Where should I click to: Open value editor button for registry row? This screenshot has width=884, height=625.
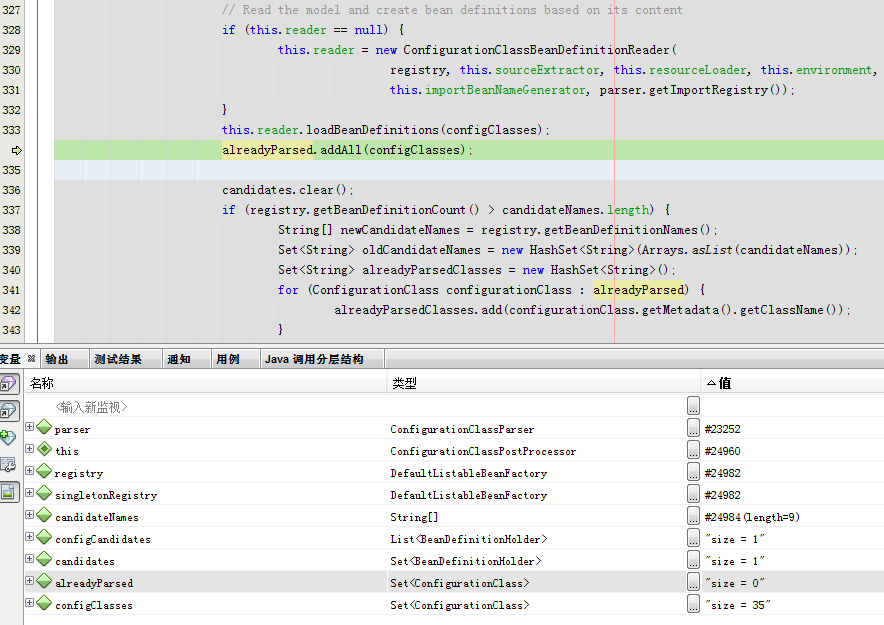[693, 471]
